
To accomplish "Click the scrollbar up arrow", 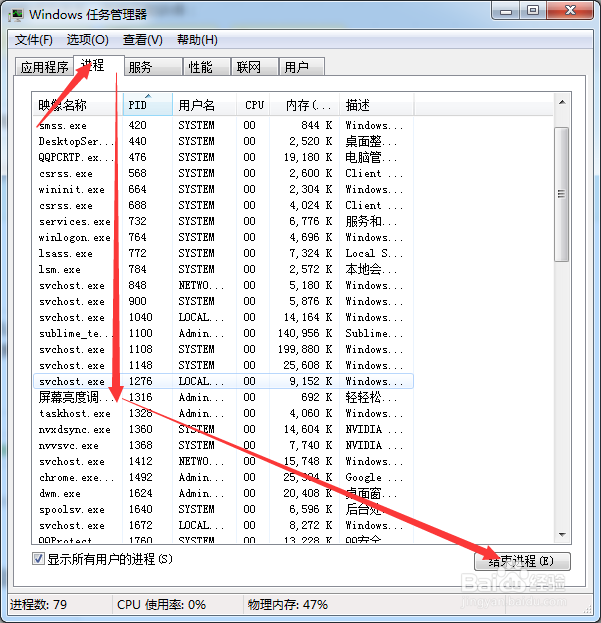I will pos(562,103).
